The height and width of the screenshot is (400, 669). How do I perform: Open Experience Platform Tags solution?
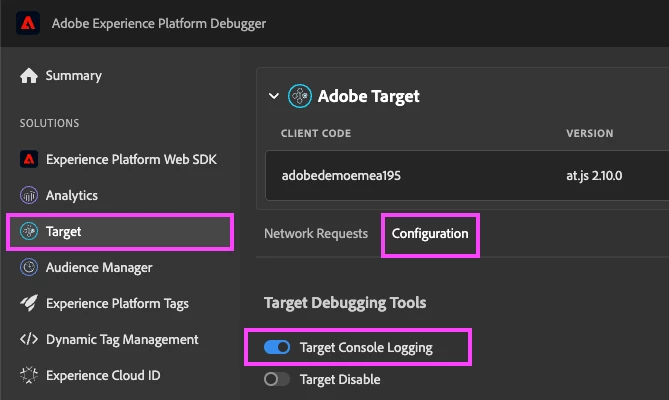117,303
